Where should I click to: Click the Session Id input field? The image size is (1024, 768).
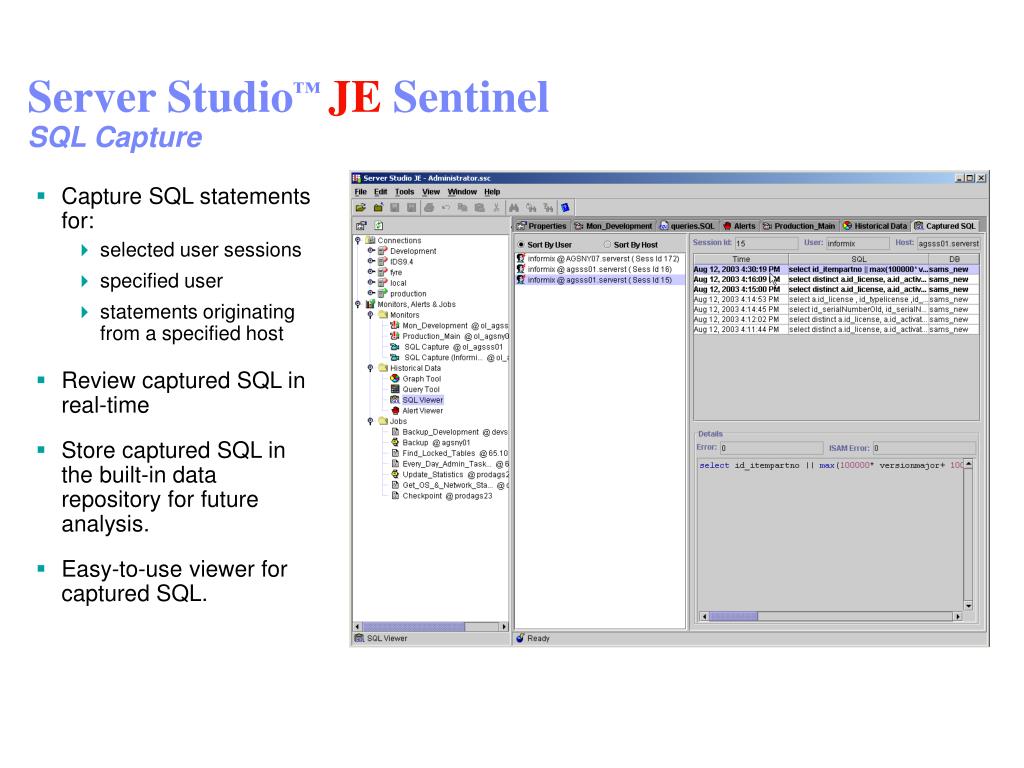(x=766, y=244)
